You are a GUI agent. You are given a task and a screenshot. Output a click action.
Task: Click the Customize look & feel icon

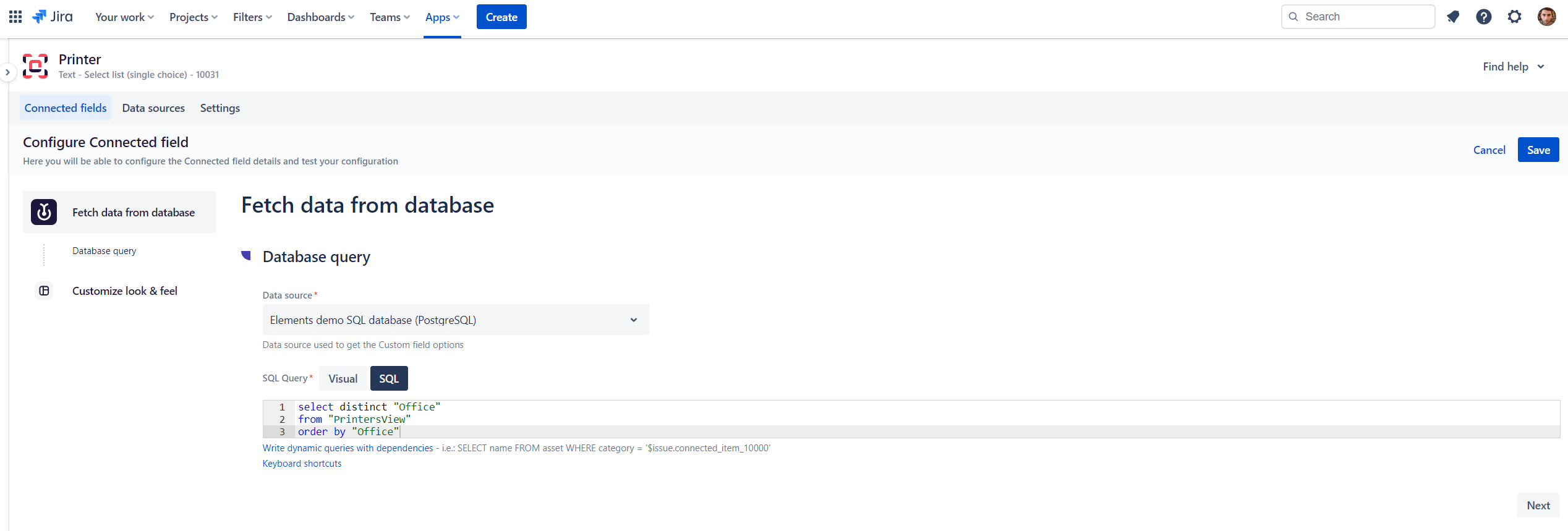(44, 291)
